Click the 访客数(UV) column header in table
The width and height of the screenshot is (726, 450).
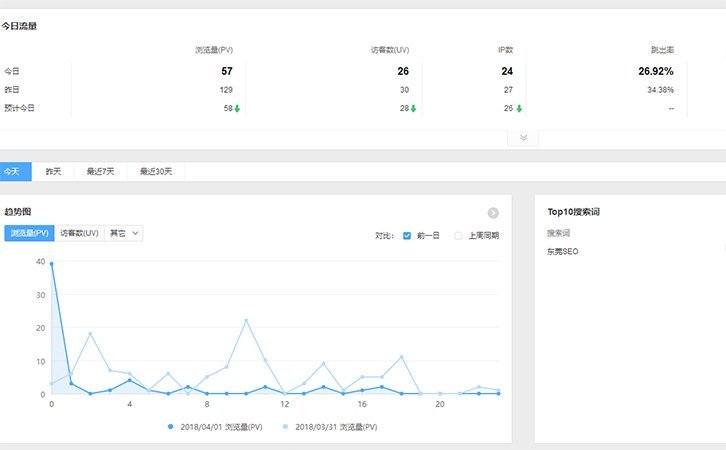point(389,49)
